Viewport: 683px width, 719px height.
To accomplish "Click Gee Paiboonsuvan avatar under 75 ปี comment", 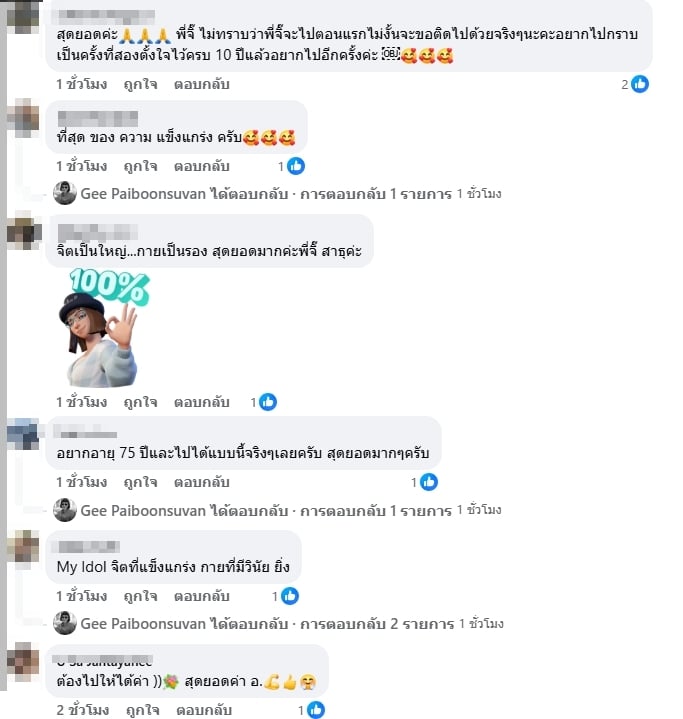I will (65, 510).
